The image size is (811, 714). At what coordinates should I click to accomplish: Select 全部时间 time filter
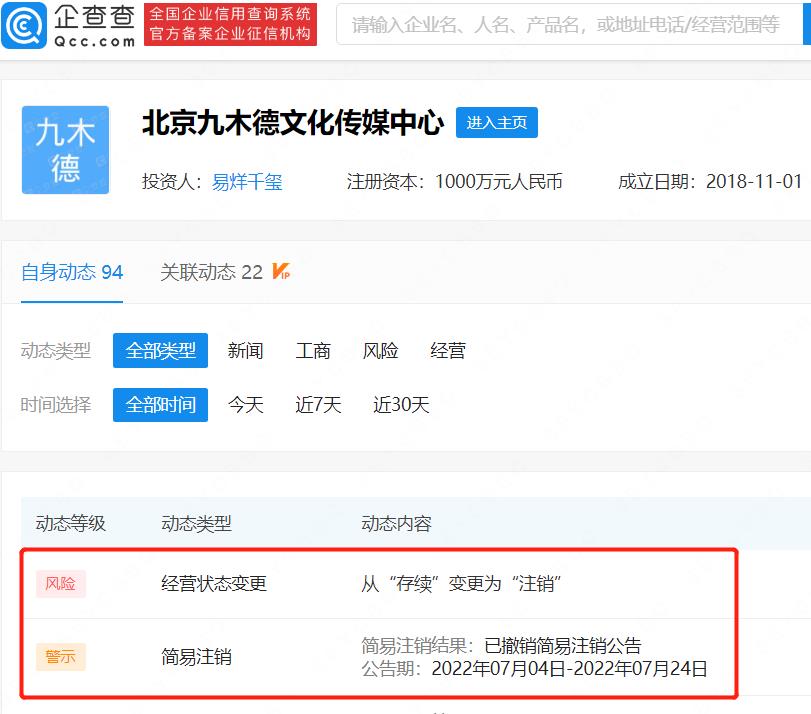(x=160, y=405)
